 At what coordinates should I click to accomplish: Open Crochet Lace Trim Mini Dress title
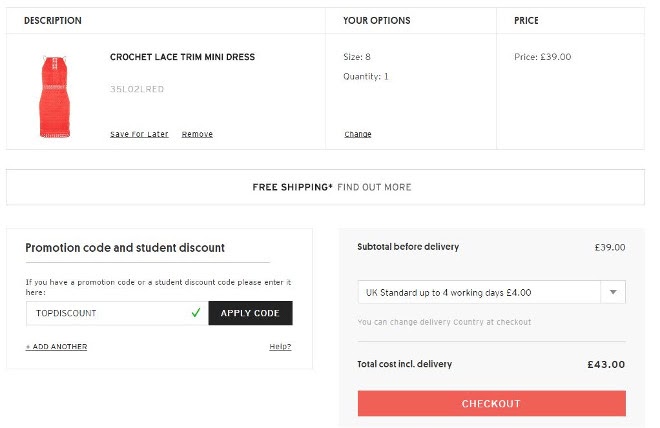pos(182,57)
